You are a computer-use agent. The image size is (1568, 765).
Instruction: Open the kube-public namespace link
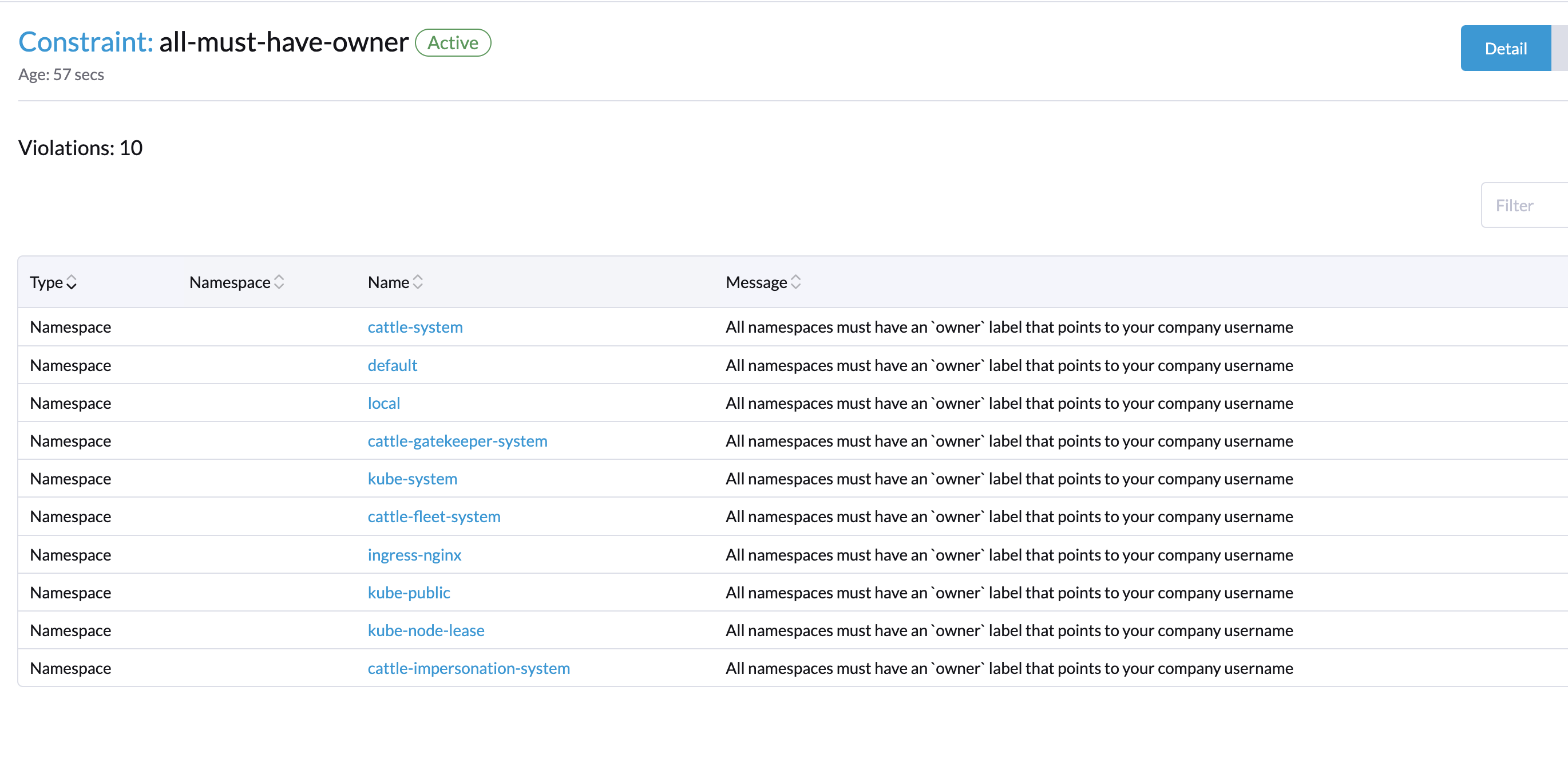409,593
